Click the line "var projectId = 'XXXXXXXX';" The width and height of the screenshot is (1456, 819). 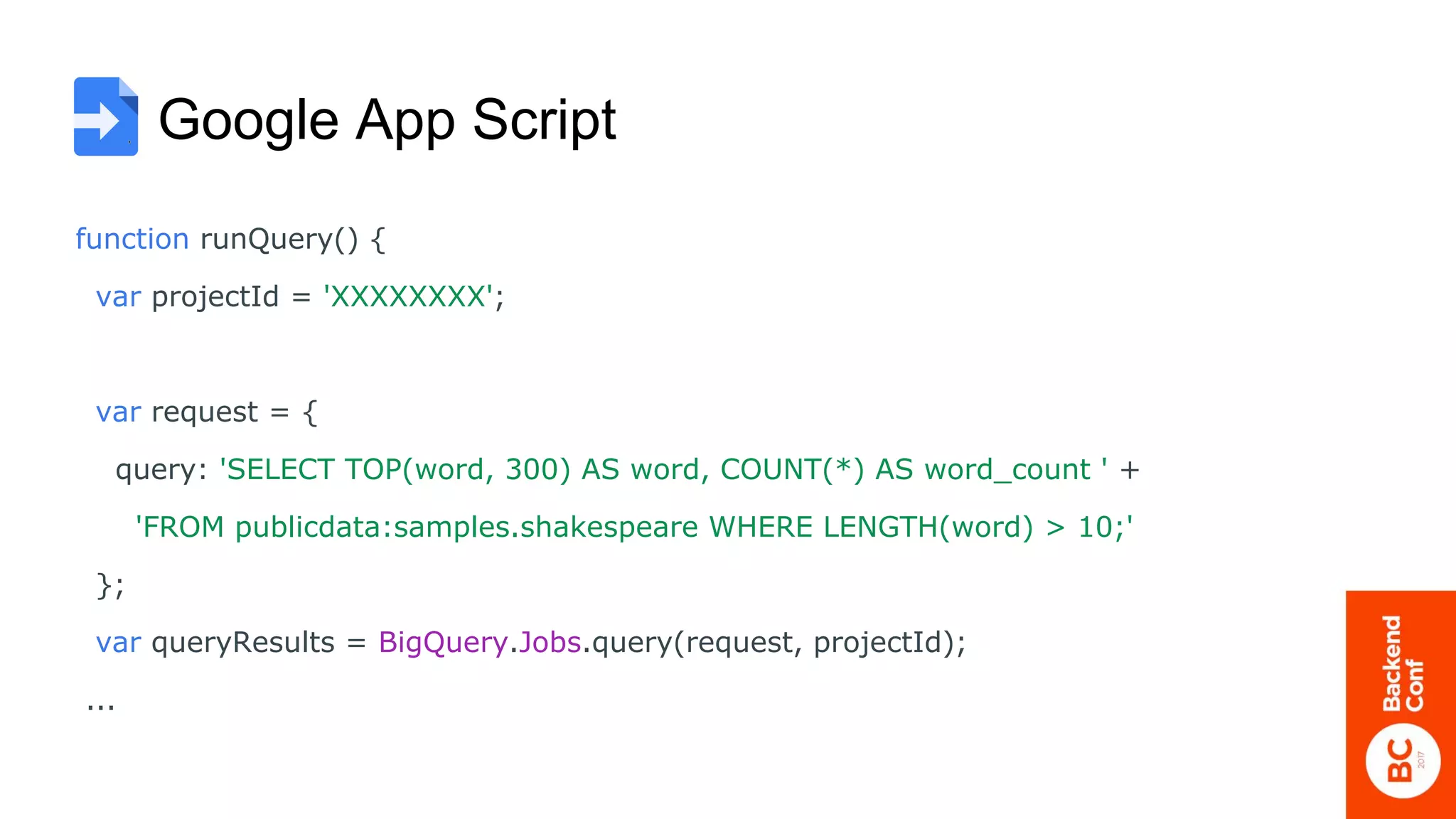(x=300, y=297)
